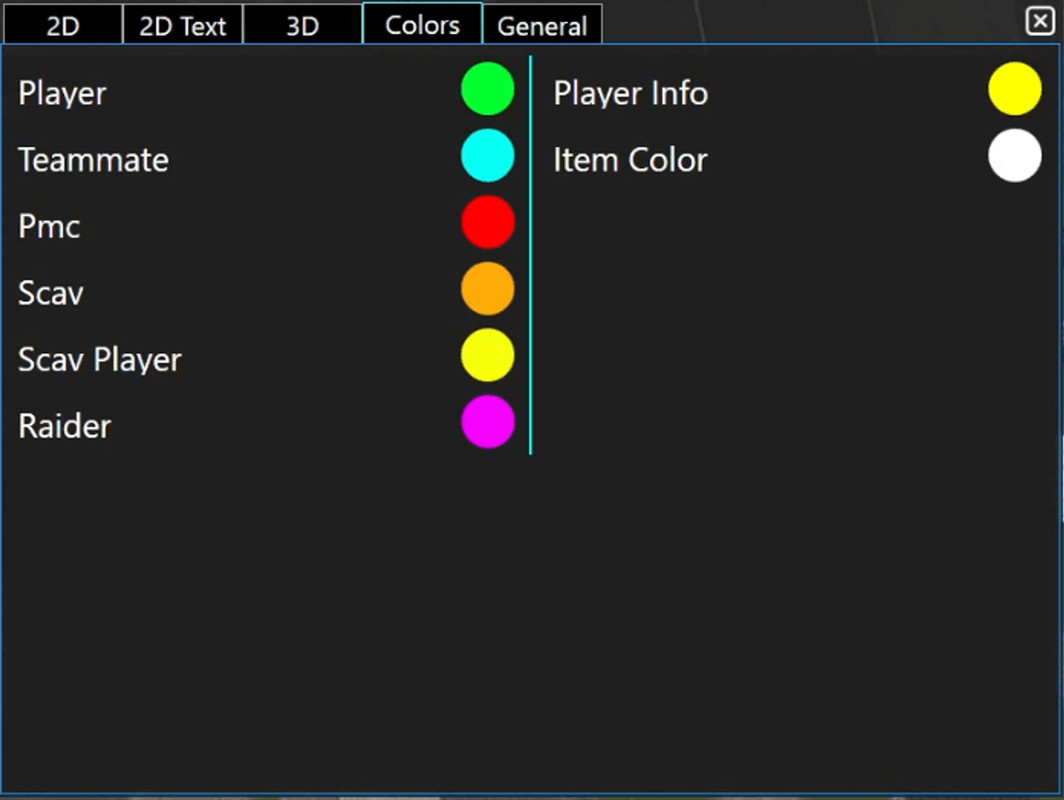Click the 'Pmc' label
Image resolution: width=1064 pixels, height=800 pixels.
49,227
